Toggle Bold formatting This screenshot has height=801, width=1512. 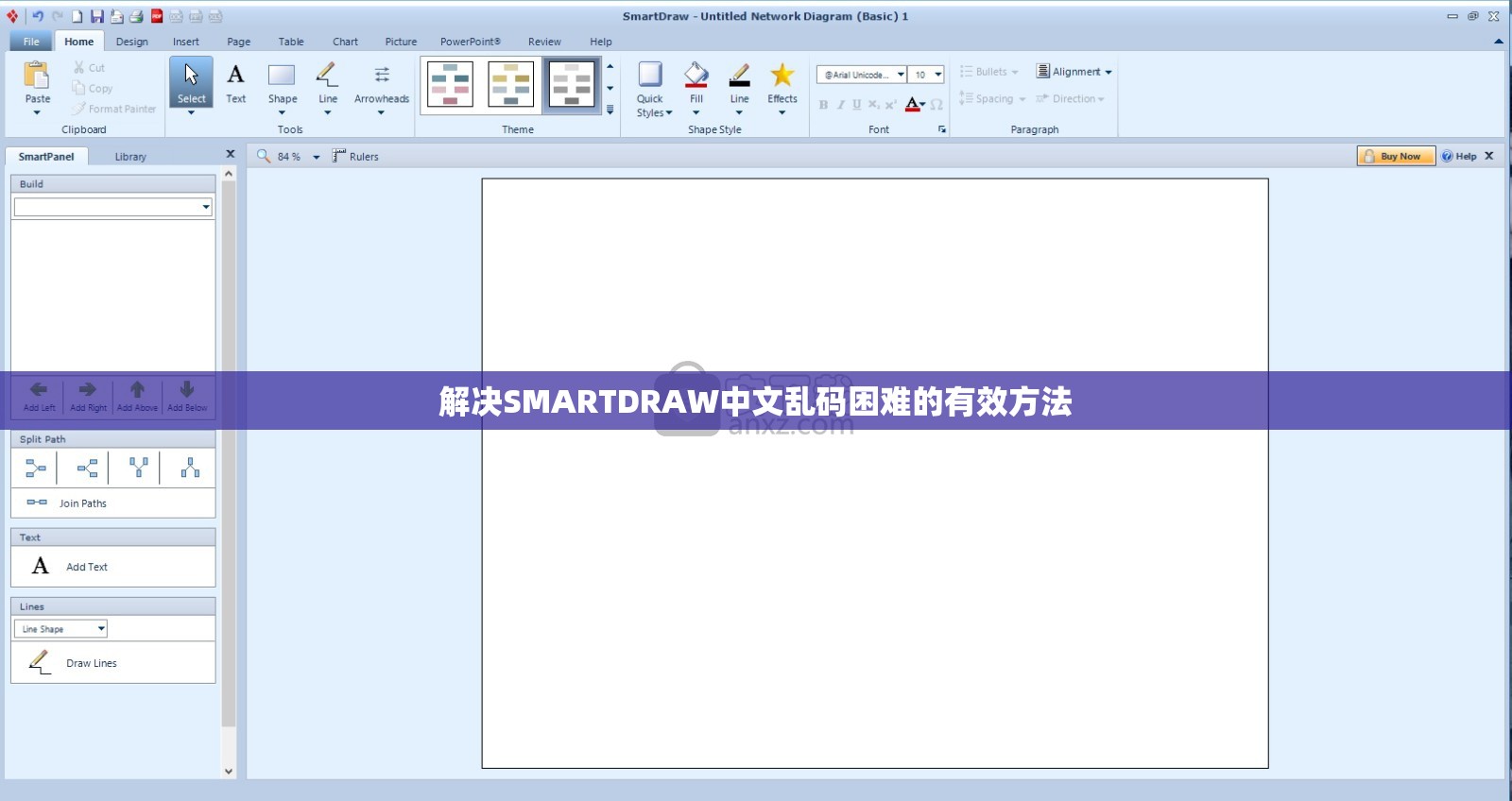point(823,105)
